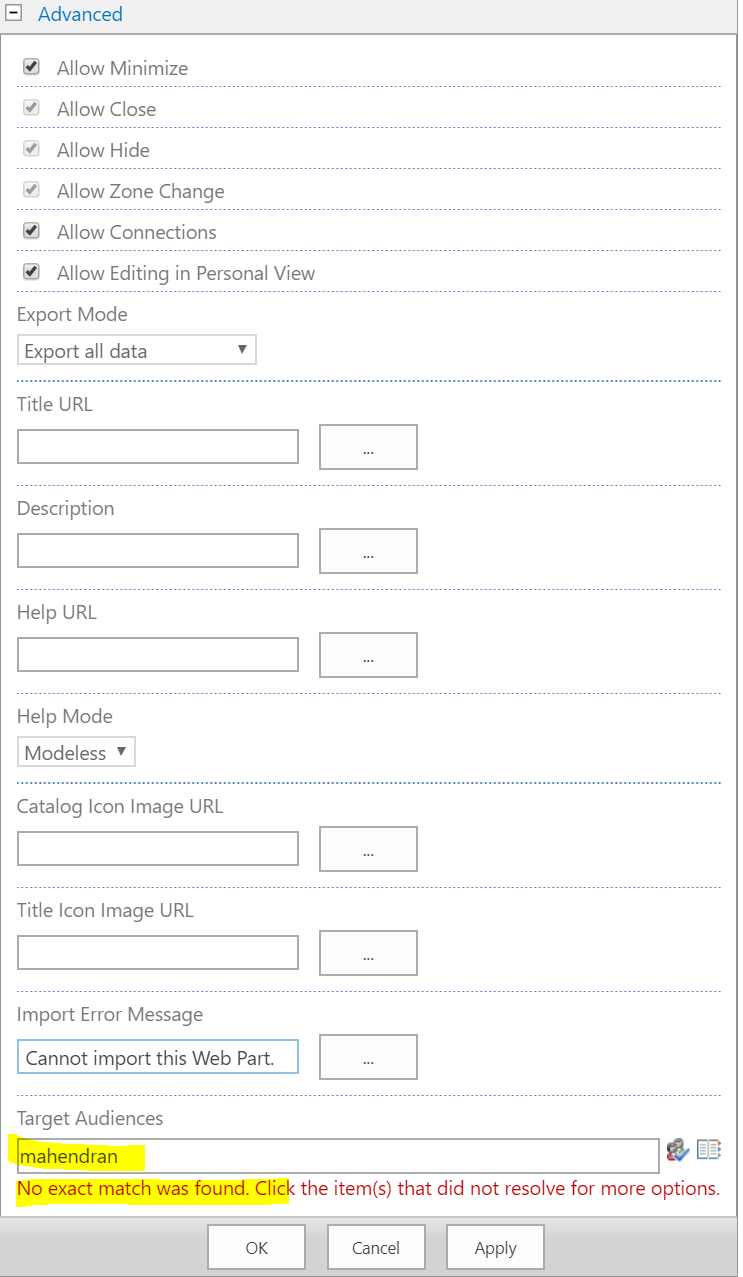Viewport: 743px width, 1277px height.
Task: Click the Cancel button
Action: click(376, 1247)
